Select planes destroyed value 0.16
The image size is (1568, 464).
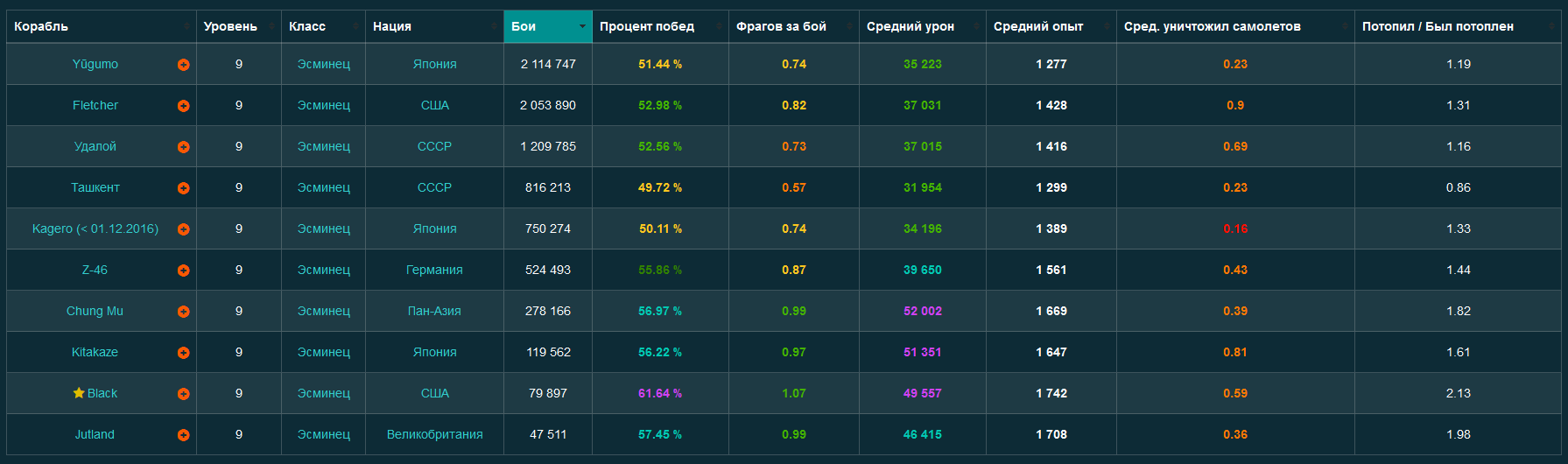click(1235, 228)
